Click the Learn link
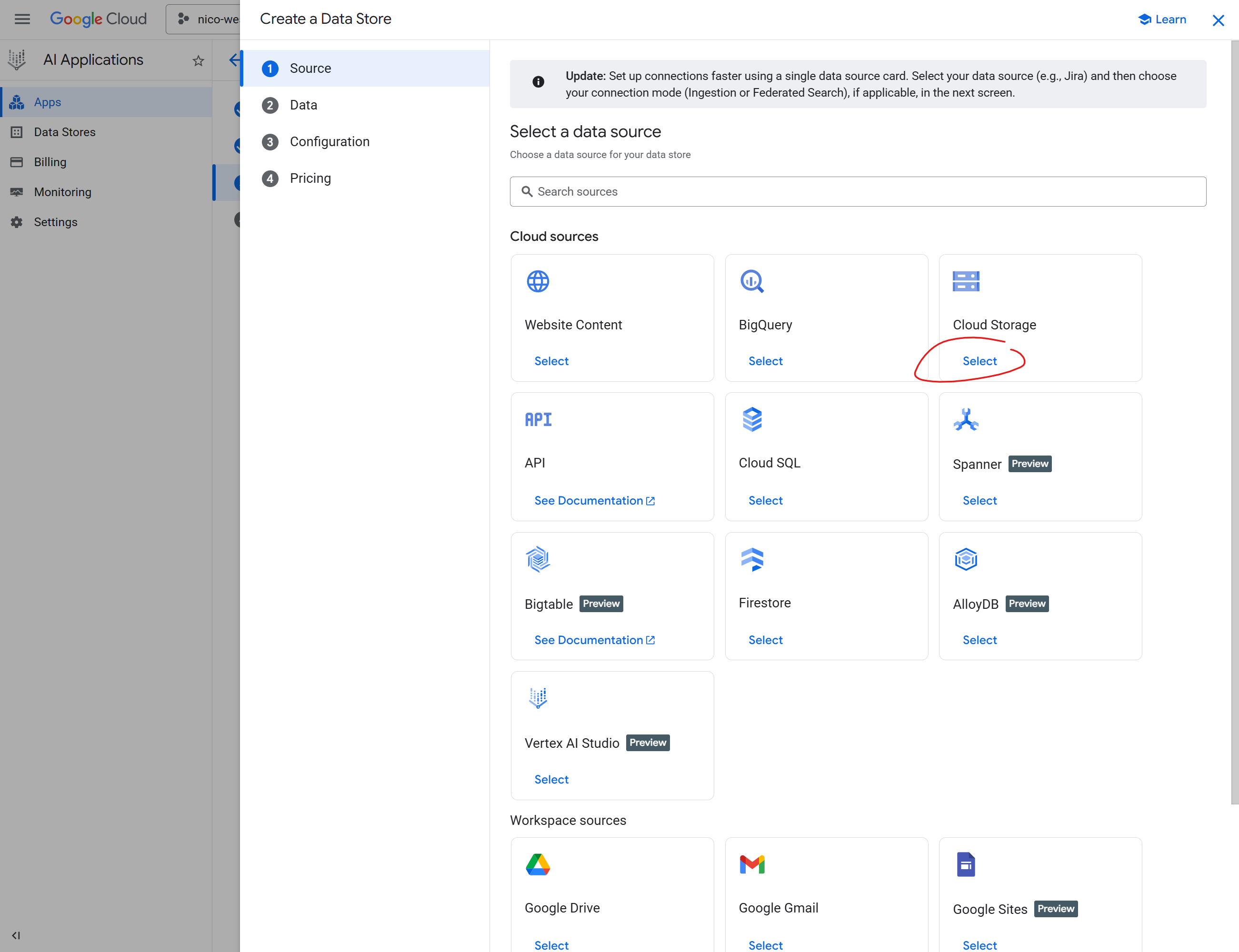Image resolution: width=1239 pixels, height=952 pixels. point(1162,19)
